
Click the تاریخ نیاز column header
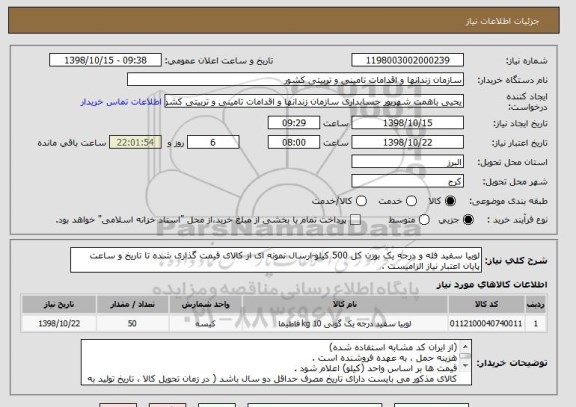point(59,304)
